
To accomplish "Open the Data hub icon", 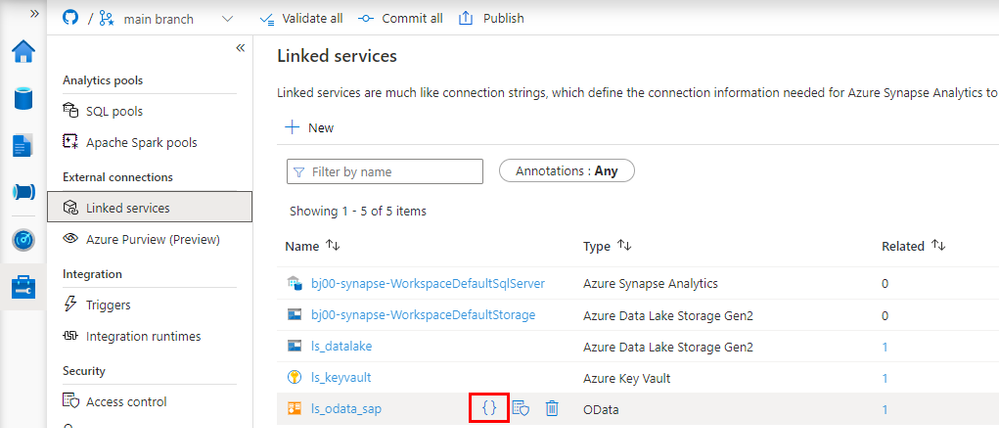I will point(23,99).
